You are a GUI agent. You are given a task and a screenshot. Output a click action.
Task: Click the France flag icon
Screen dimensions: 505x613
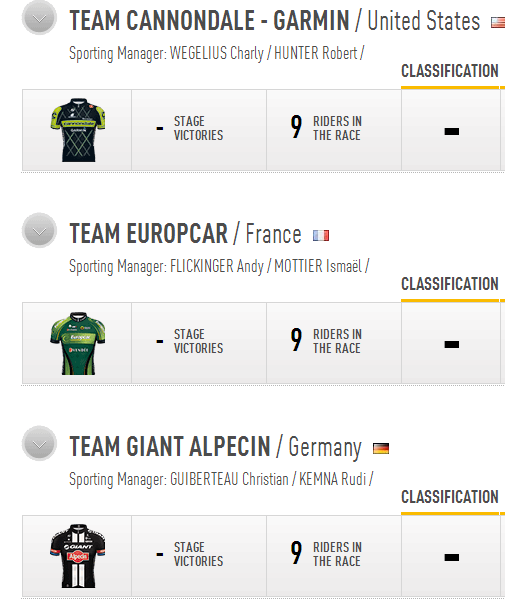pyautogui.click(x=321, y=235)
